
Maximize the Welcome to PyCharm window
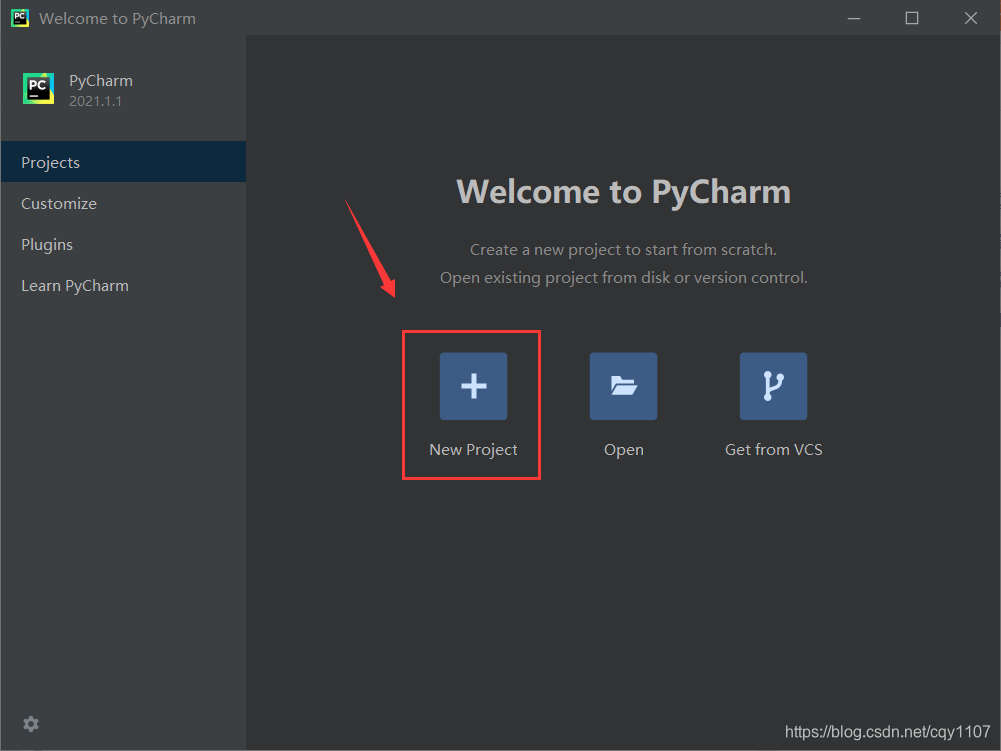click(912, 18)
